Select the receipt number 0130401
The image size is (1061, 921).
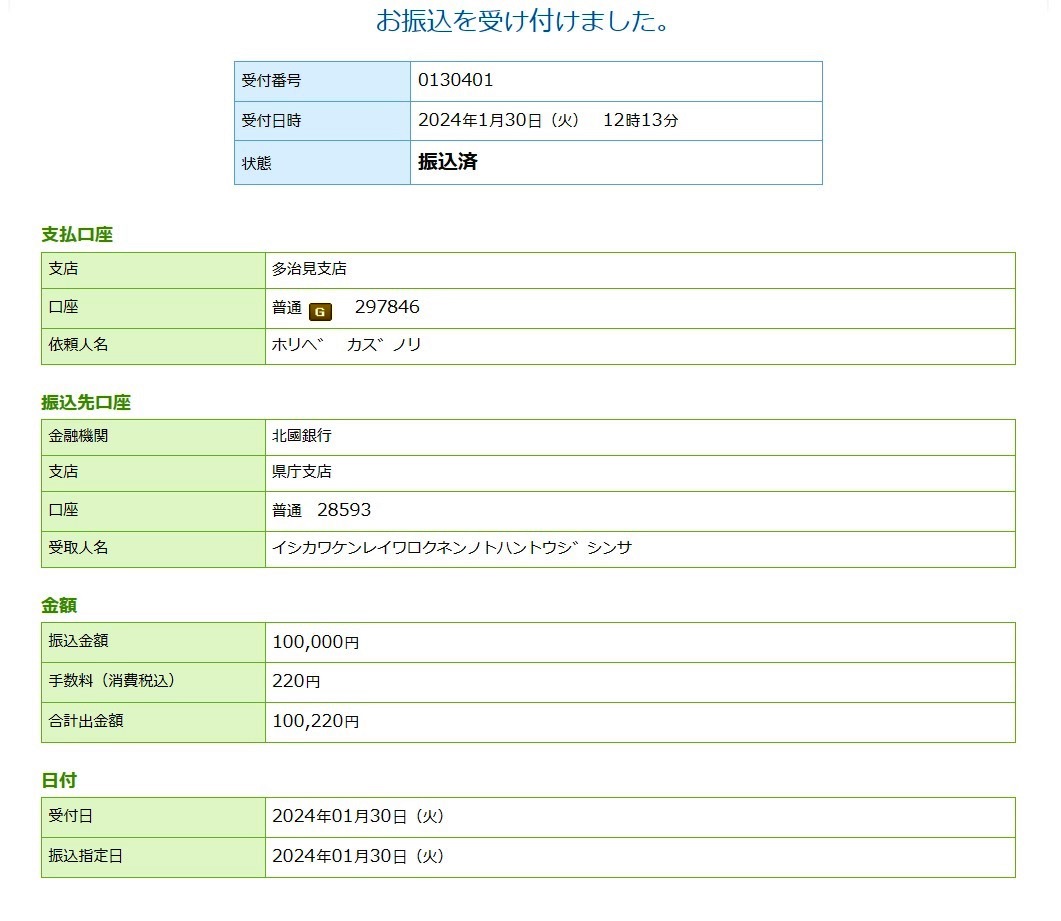click(x=456, y=81)
